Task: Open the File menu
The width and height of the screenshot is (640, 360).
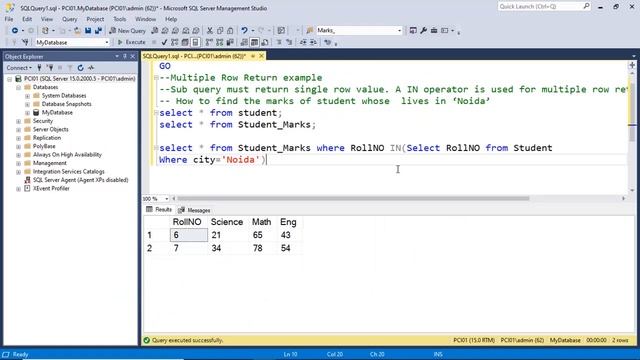Action: [9, 19]
